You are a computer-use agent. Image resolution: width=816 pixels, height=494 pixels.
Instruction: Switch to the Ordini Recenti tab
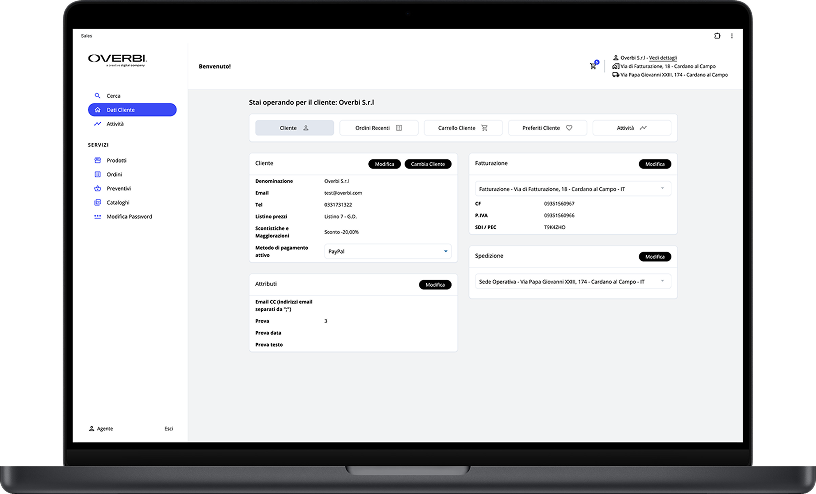point(379,128)
